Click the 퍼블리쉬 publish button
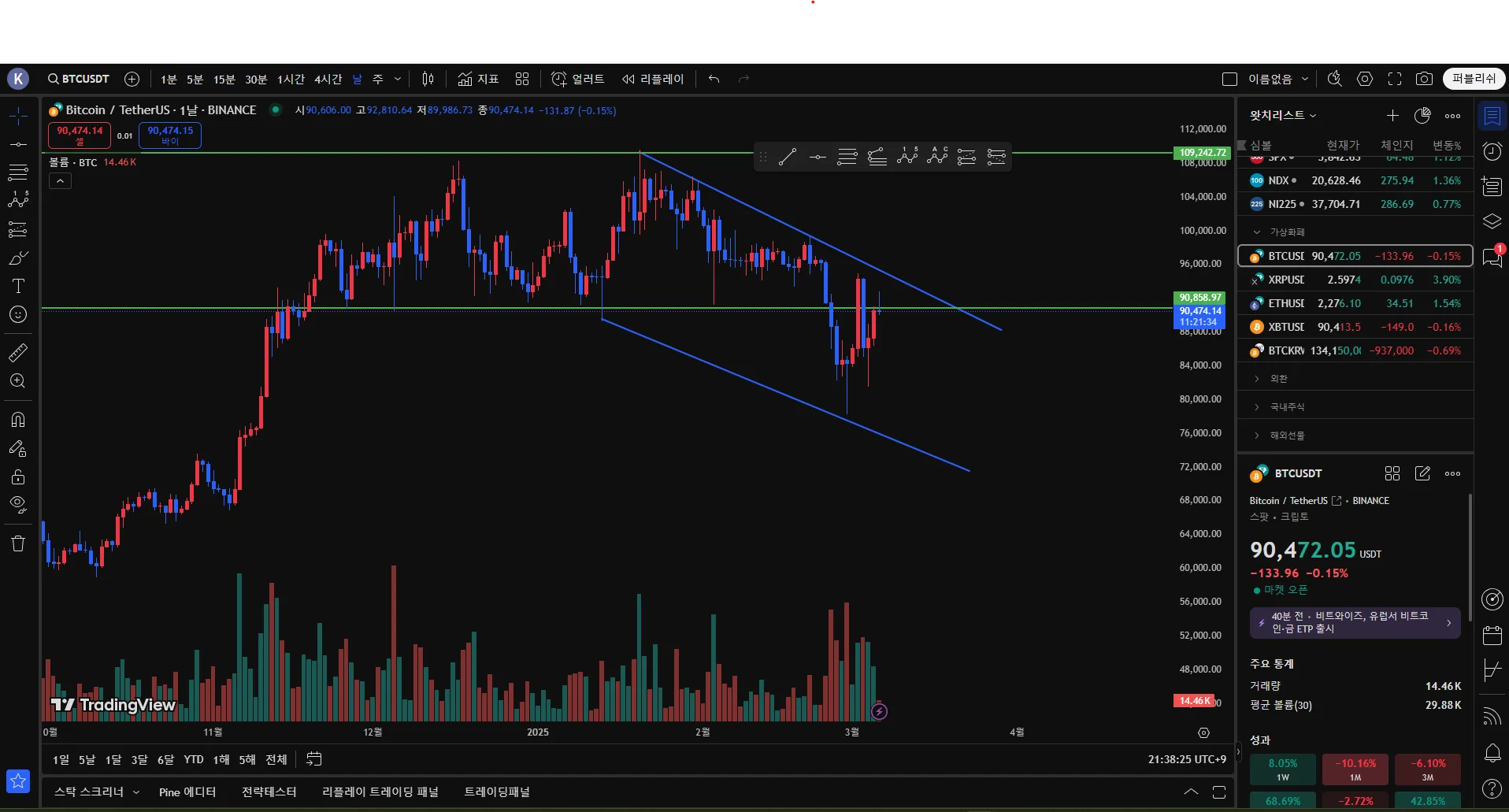Screen dimensions: 1509x812 pos(1474,79)
